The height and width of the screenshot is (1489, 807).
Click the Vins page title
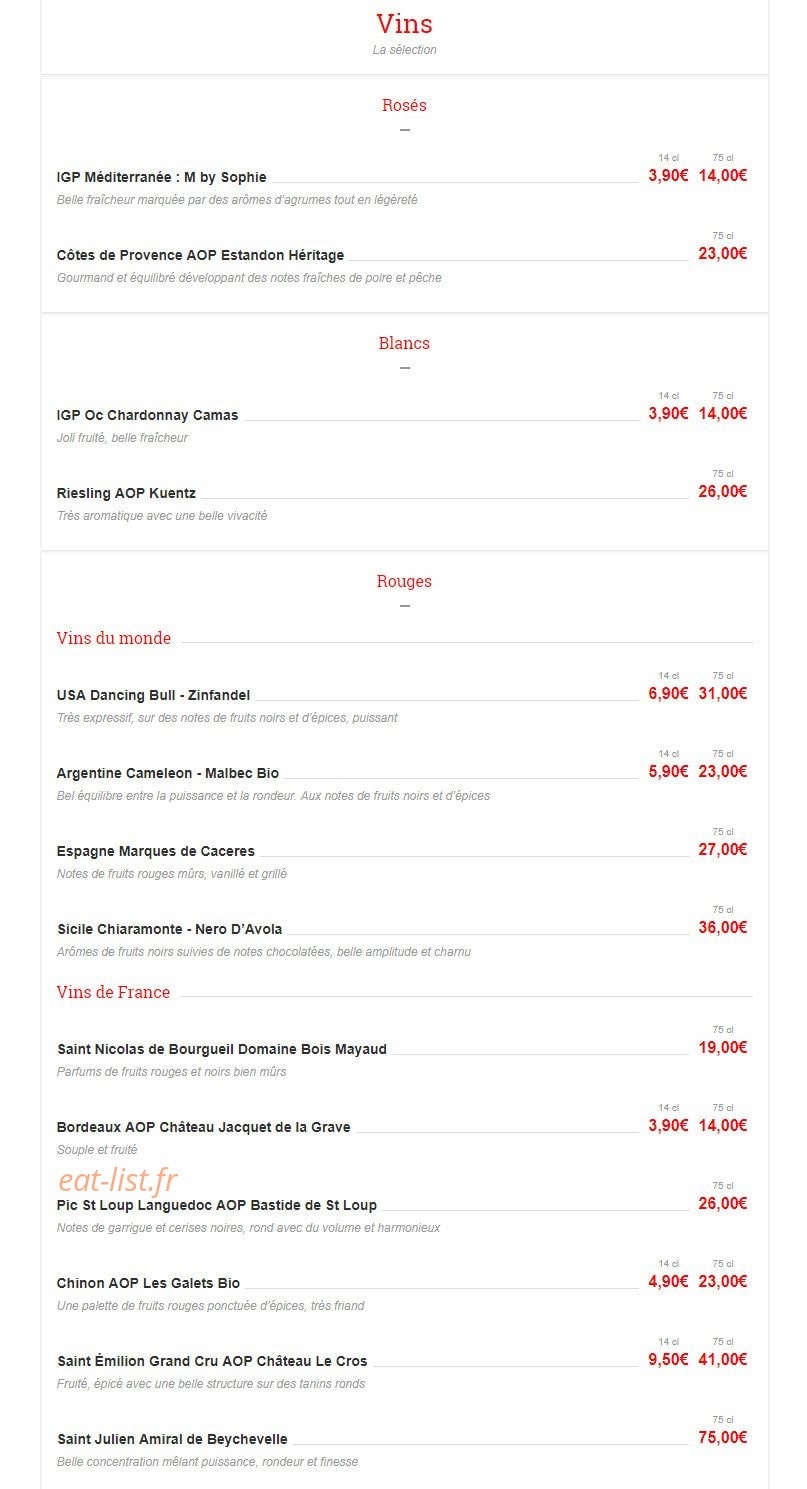point(404,24)
